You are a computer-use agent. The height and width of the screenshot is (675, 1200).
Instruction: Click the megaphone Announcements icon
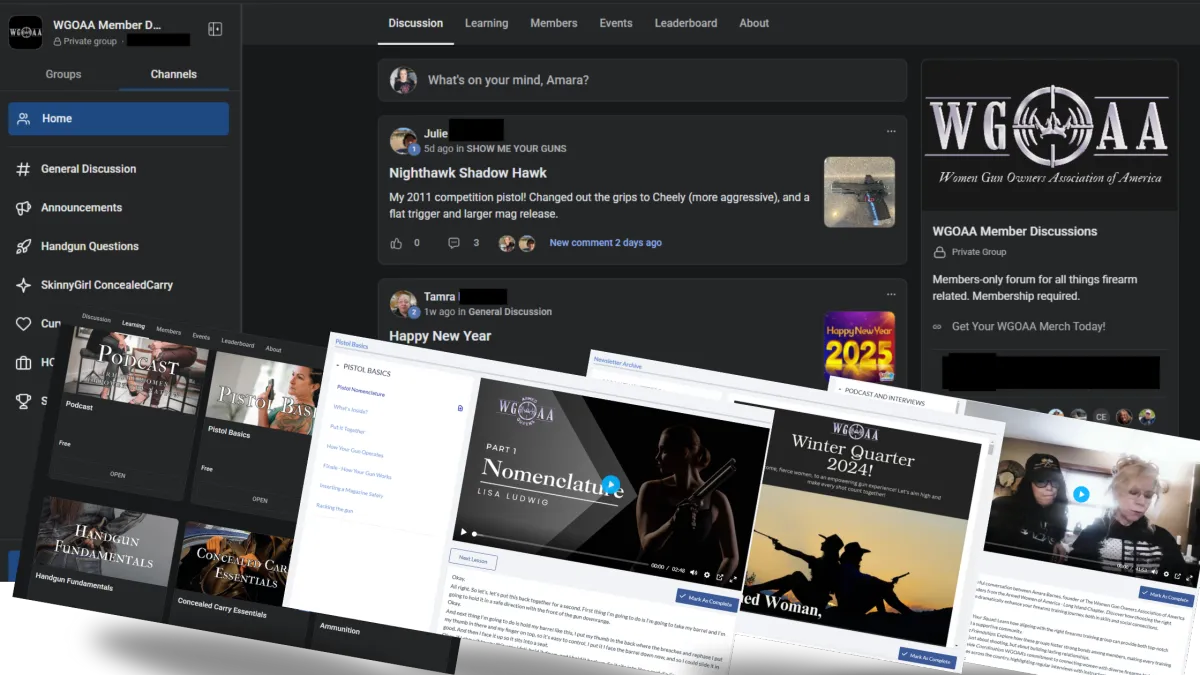coord(23,208)
